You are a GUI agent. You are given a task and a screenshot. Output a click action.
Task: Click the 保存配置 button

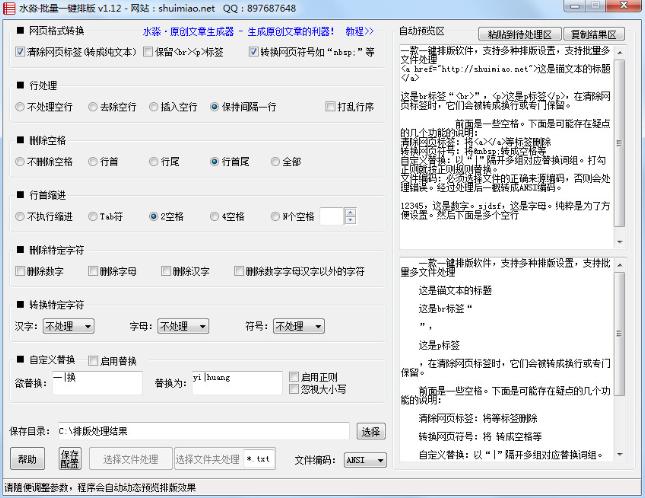point(69,459)
